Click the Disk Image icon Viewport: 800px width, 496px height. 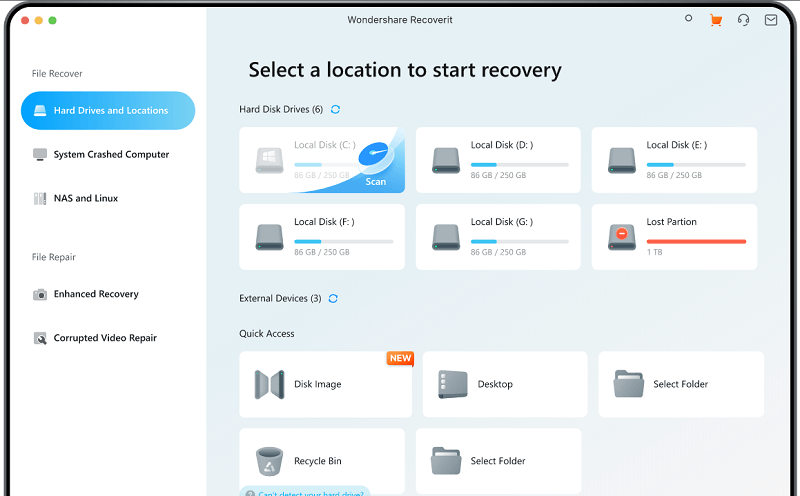click(269, 385)
